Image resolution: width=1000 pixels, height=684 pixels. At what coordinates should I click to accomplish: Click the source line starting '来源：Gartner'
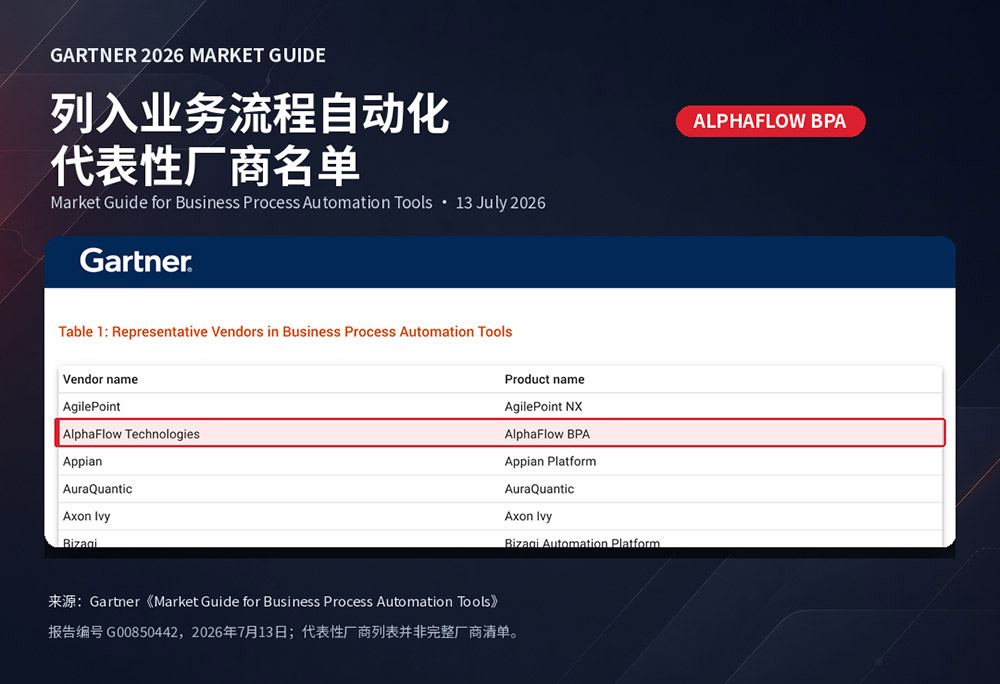tap(274, 602)
